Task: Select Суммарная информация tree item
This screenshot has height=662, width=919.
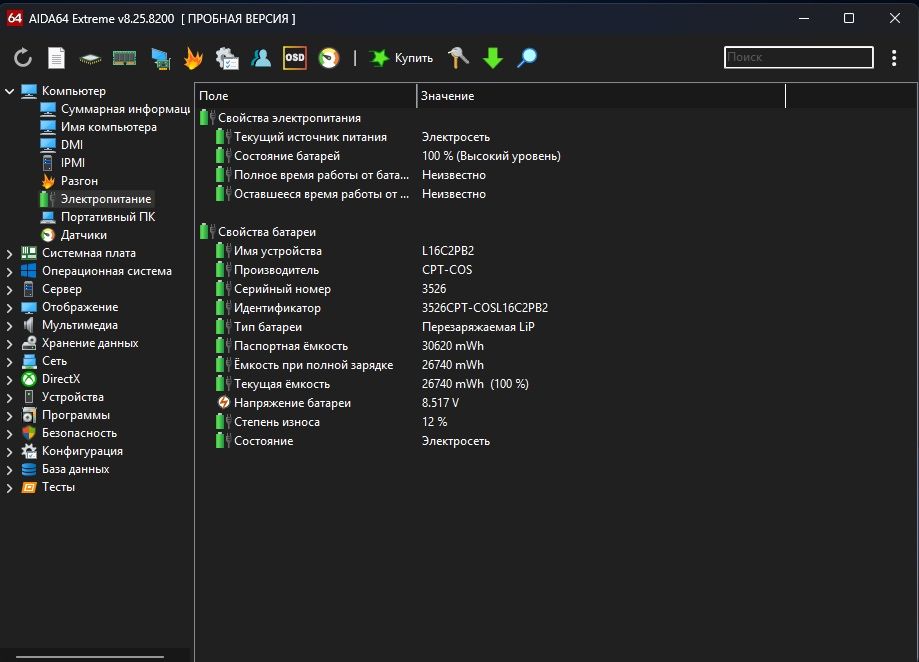Action: coord(115,109)
